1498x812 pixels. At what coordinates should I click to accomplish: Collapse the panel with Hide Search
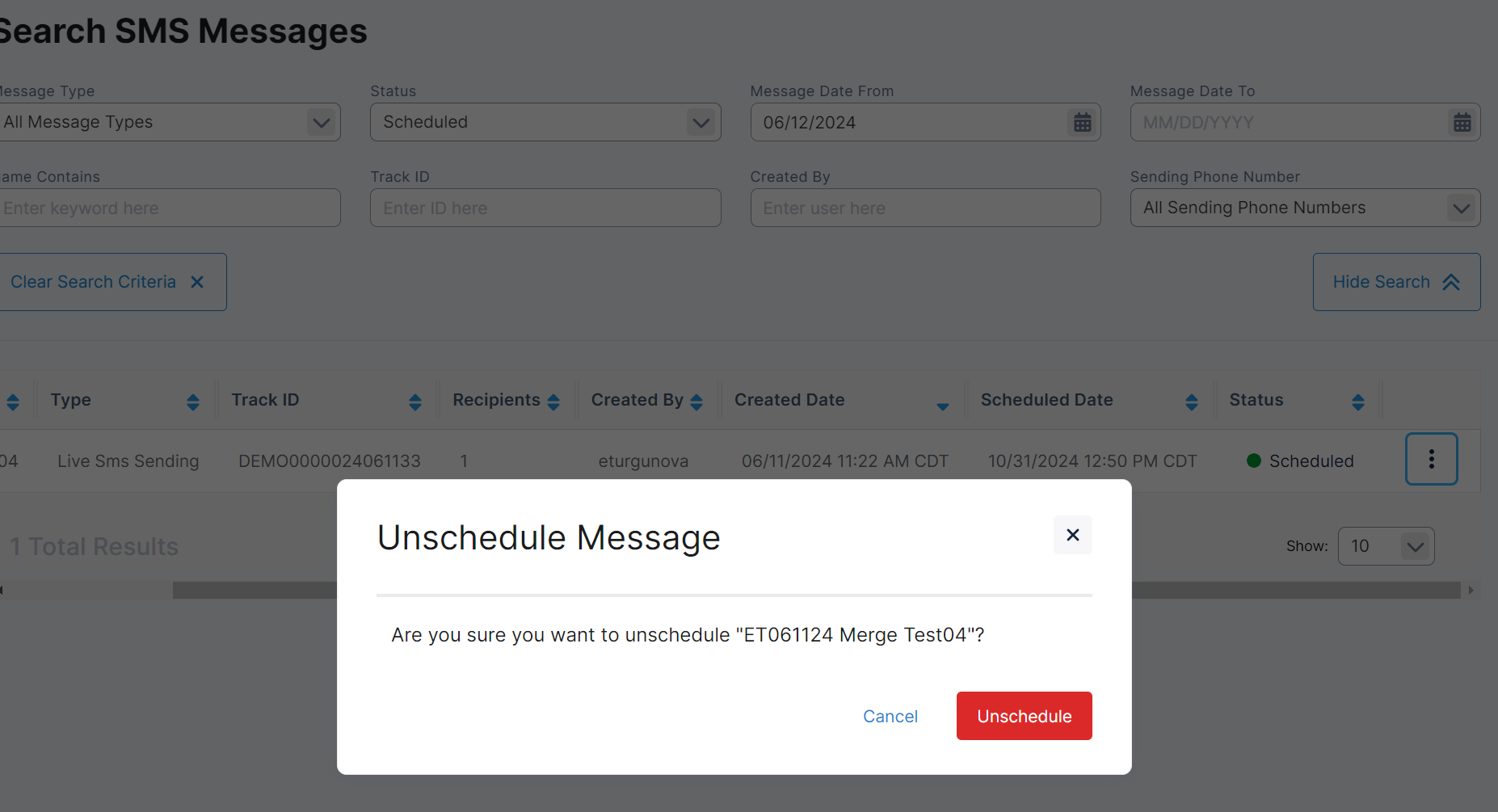point(1395,282)
